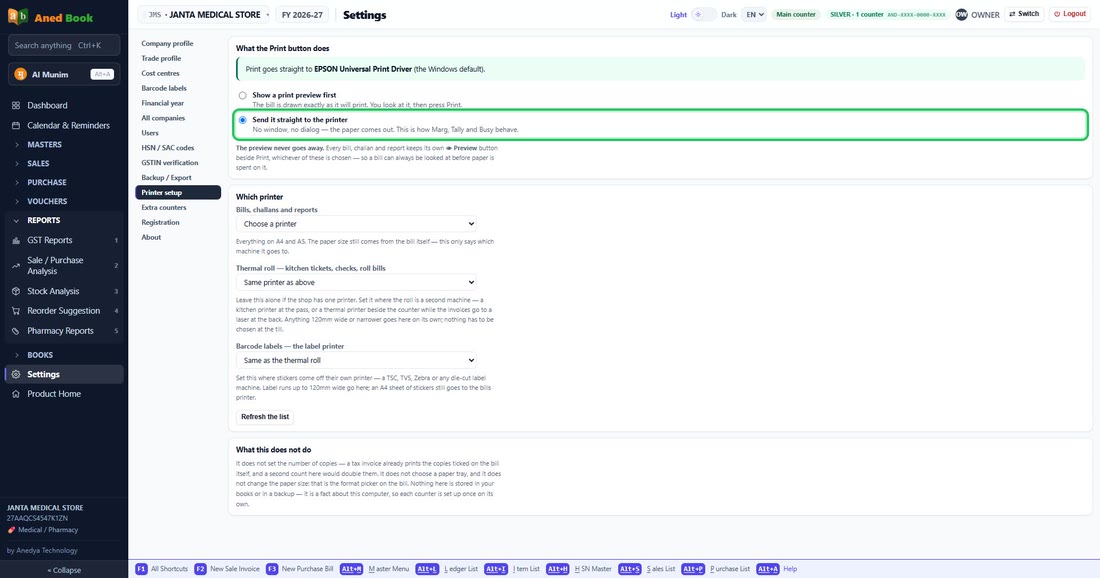This screenshot has width=1100, height=578.
Task: Open the Barcode labels settings tab
Action: [x=178, y=88]
